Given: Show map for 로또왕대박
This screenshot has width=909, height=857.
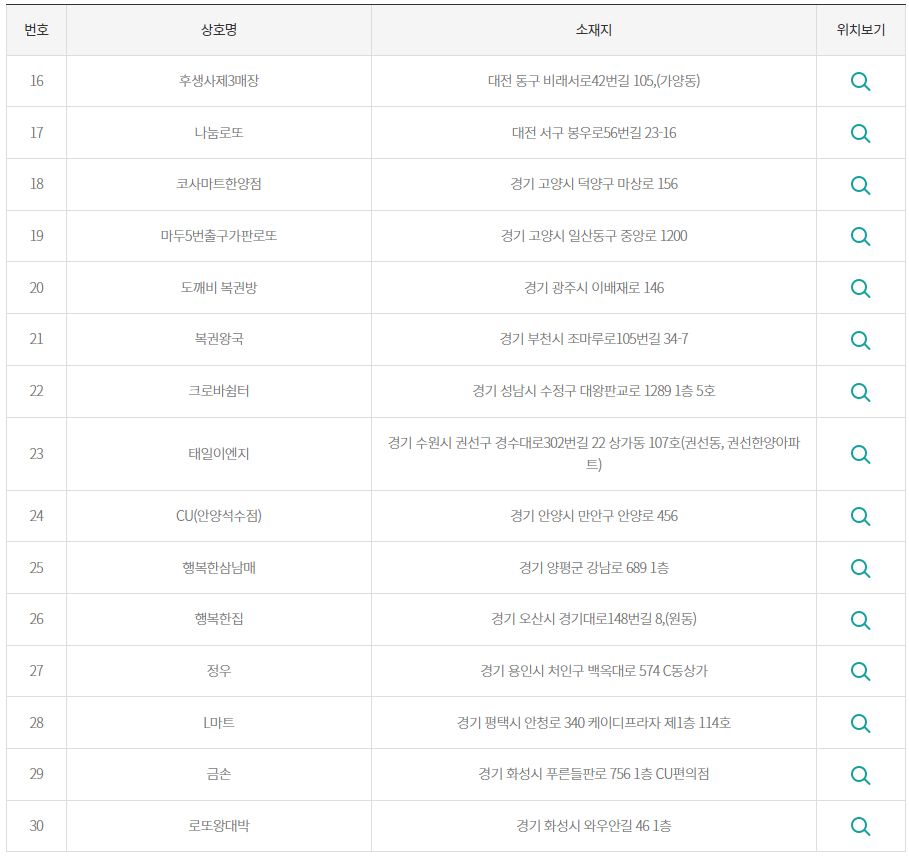Looking at the screenshot, I should [x=860, y=826].
